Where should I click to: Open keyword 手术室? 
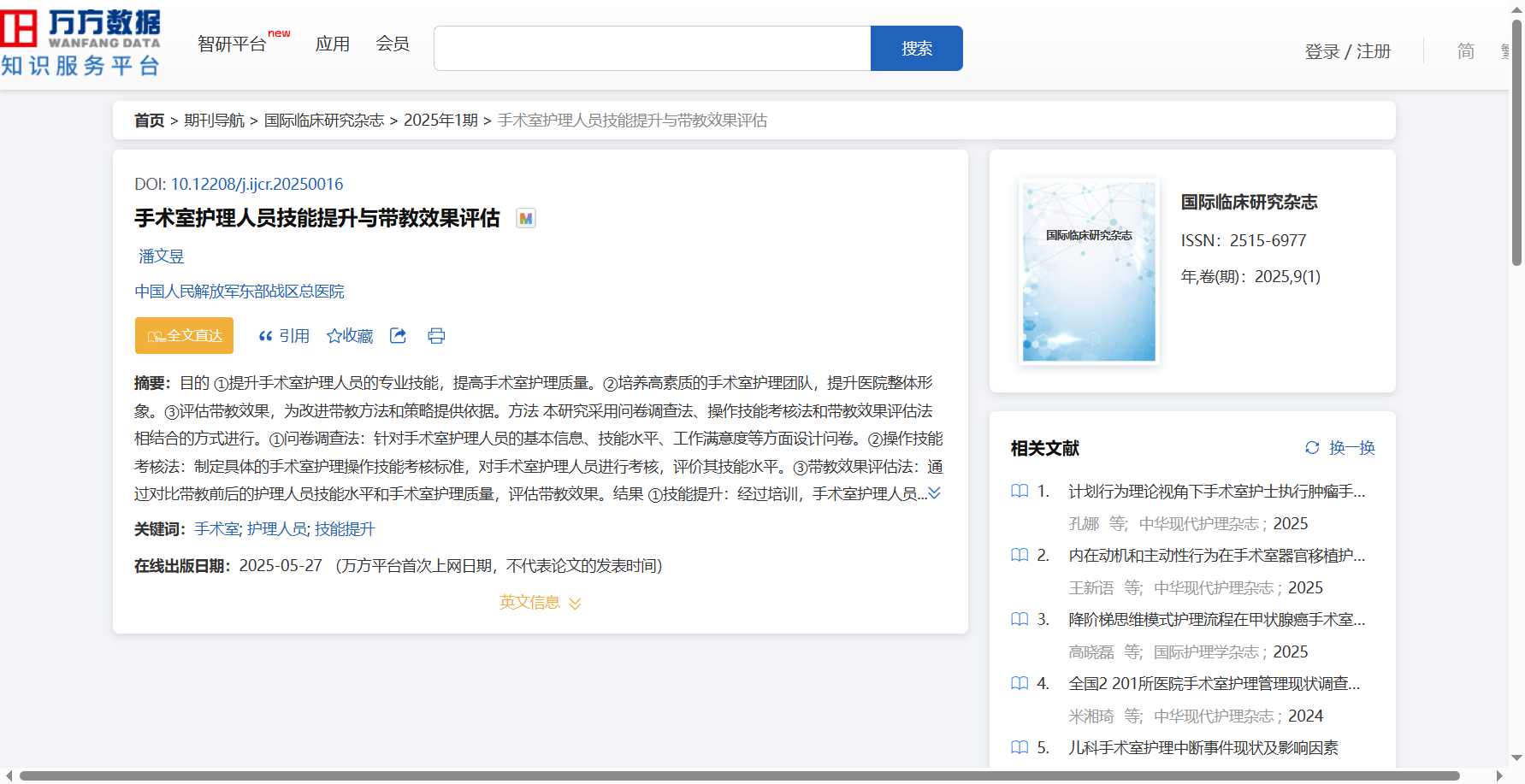[x=217, y=529]
